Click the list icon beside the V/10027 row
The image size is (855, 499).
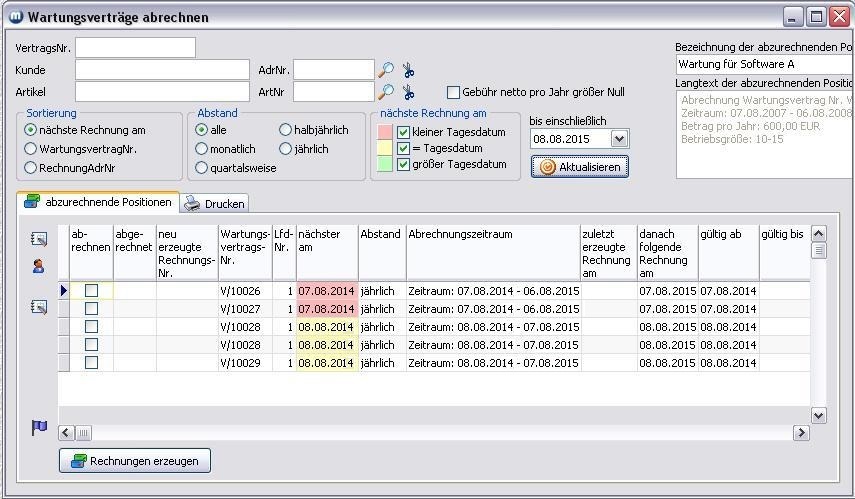click(39, 308)
